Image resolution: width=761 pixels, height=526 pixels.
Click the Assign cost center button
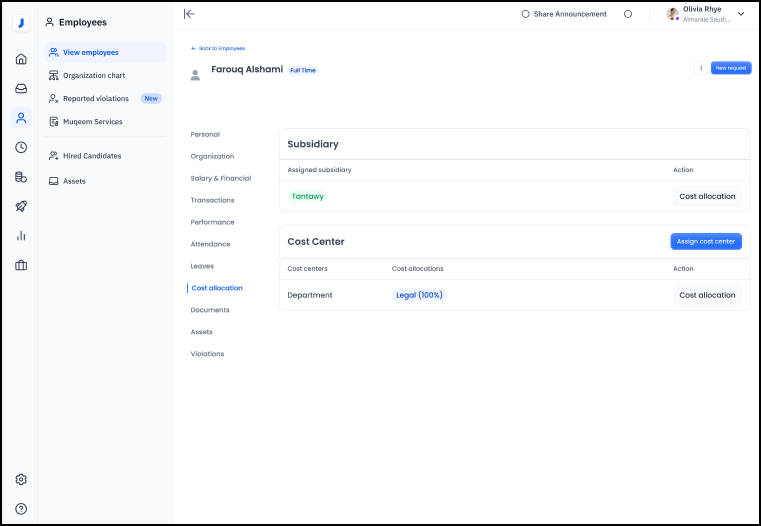706,242
